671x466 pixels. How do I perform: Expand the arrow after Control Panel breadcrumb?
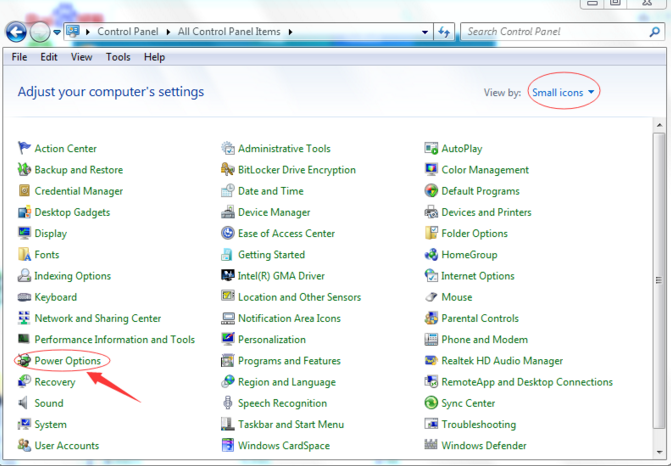[168, 32]
